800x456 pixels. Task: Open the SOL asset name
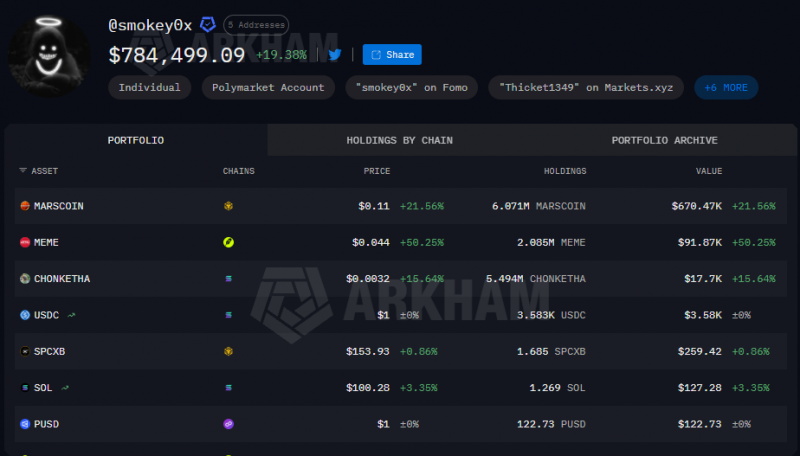coord(43,388)
